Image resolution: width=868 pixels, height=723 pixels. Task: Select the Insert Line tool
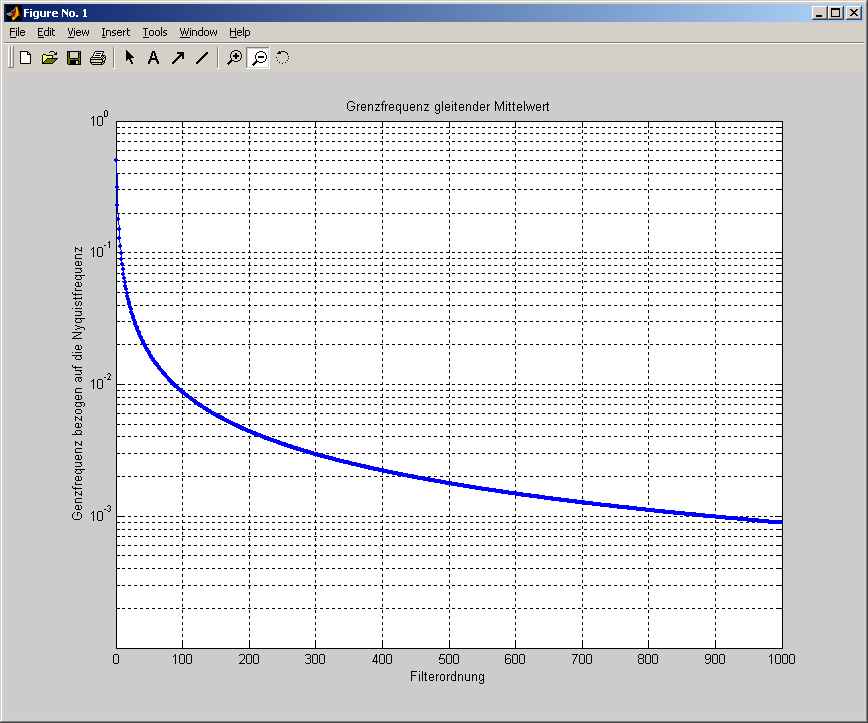[x=202, y=58]
